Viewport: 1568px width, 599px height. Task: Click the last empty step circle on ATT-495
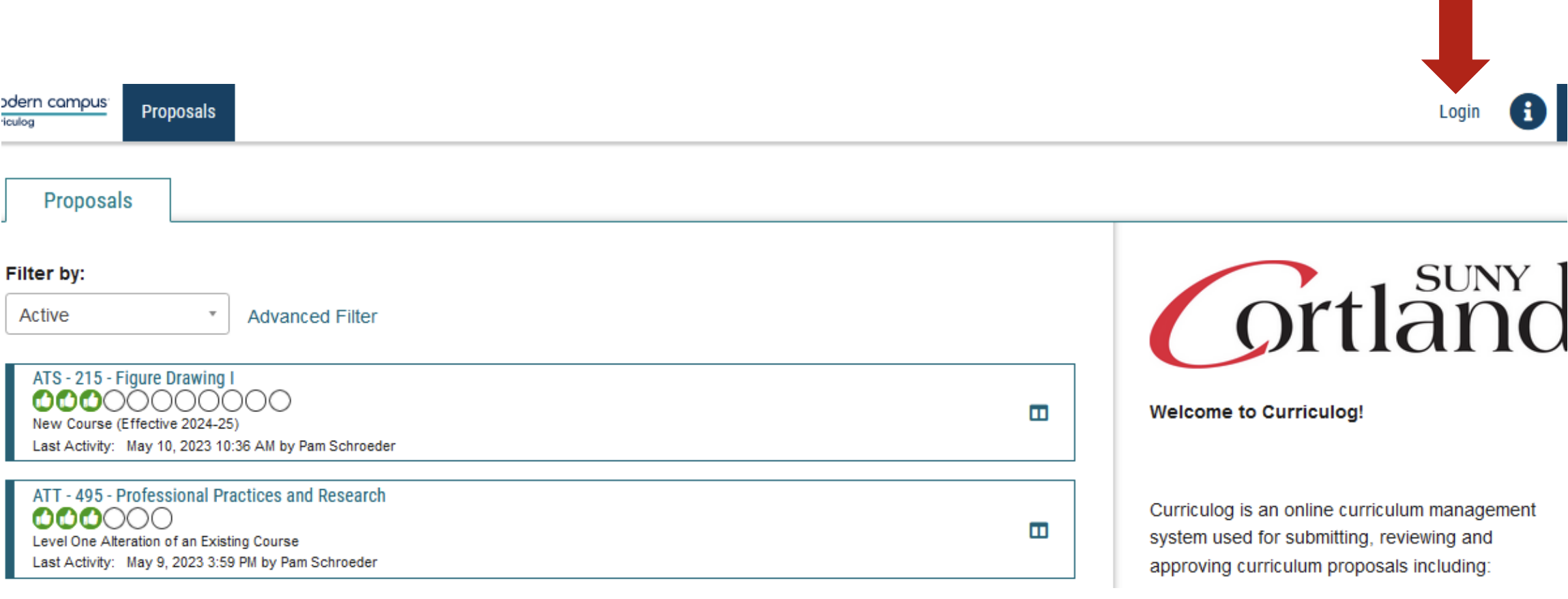point(162,518)
